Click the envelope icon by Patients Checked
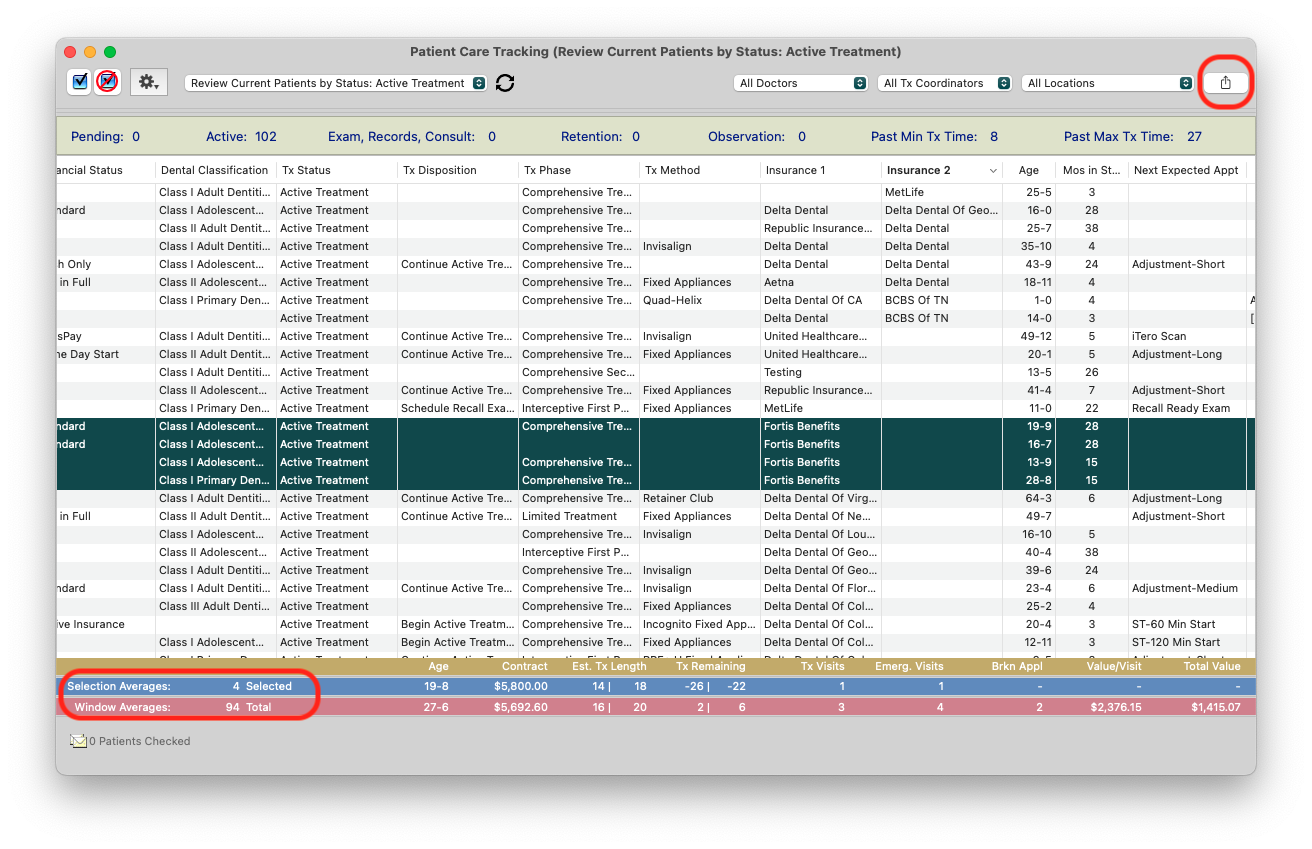 78,741
